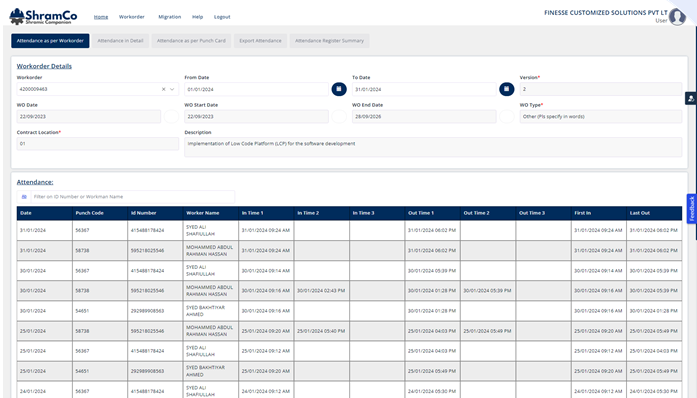This screenshot has height=398, width=697.
Task: Switch to Attendance in Detail tab
Action: tap(120, 40)
